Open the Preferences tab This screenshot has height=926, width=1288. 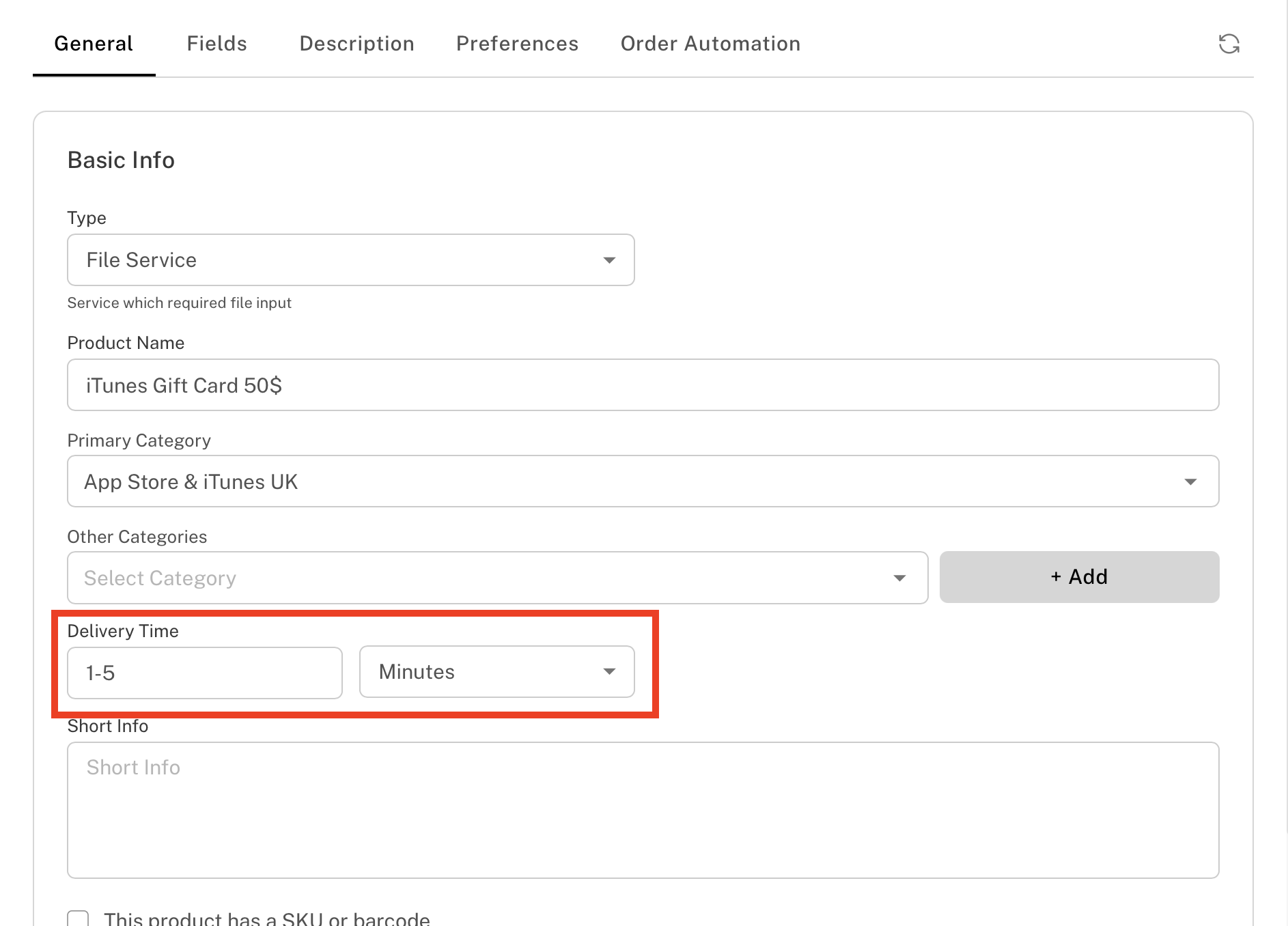click(x=517, y=44)
